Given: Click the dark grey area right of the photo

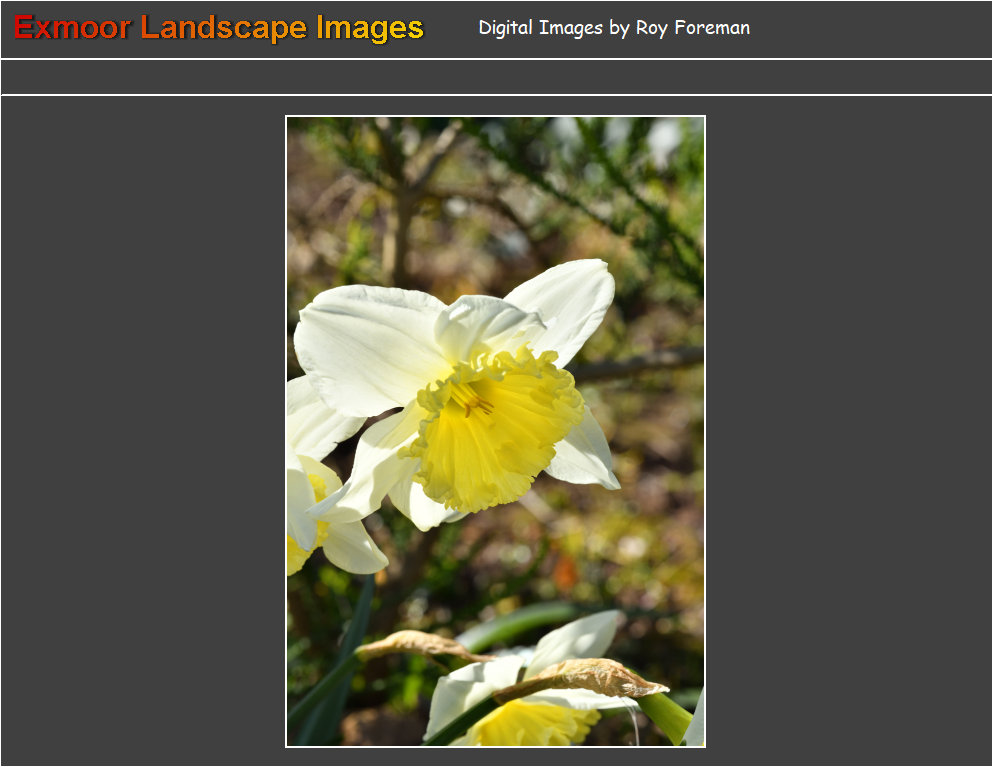Looking at the screenshot, I should click(x=848, y=430).
